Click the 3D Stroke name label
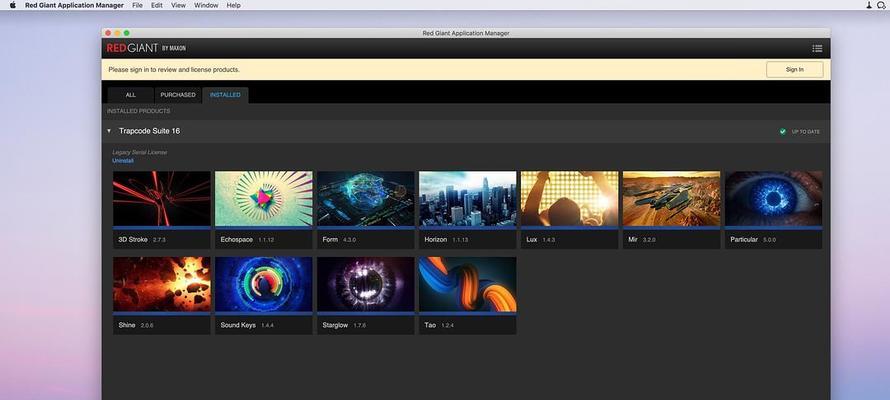This screenshot has width=890, height=400. pyautogui.click(x=133, y=239)
